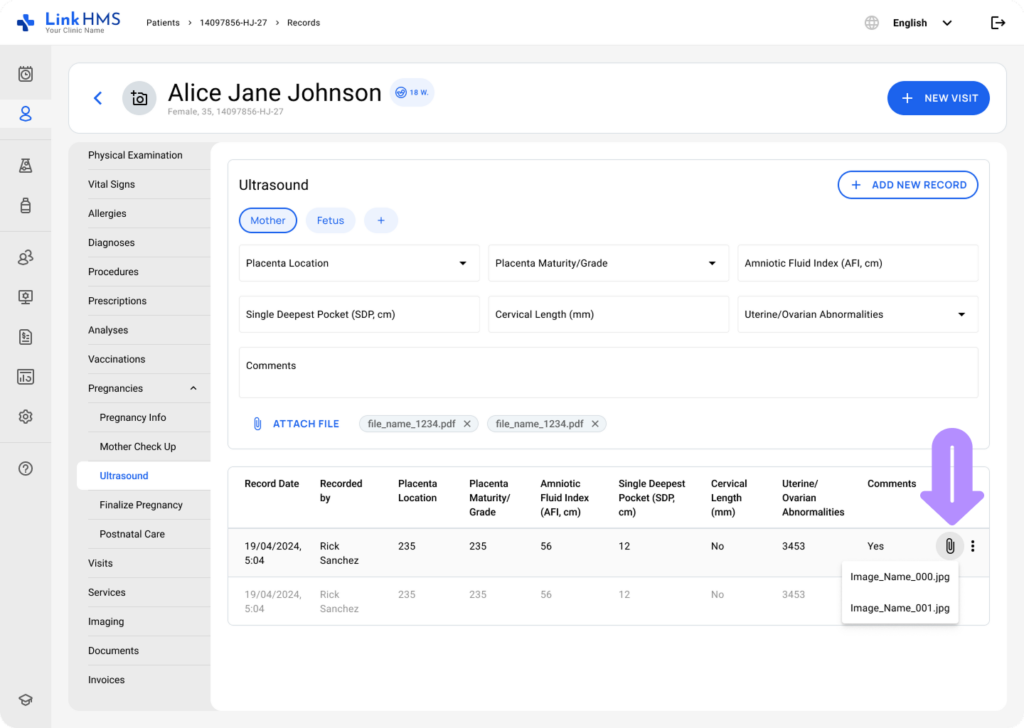This screenshot has height=728, width=1024.
Task: Click the Comments input field
Action: click(x=608, y=373)
